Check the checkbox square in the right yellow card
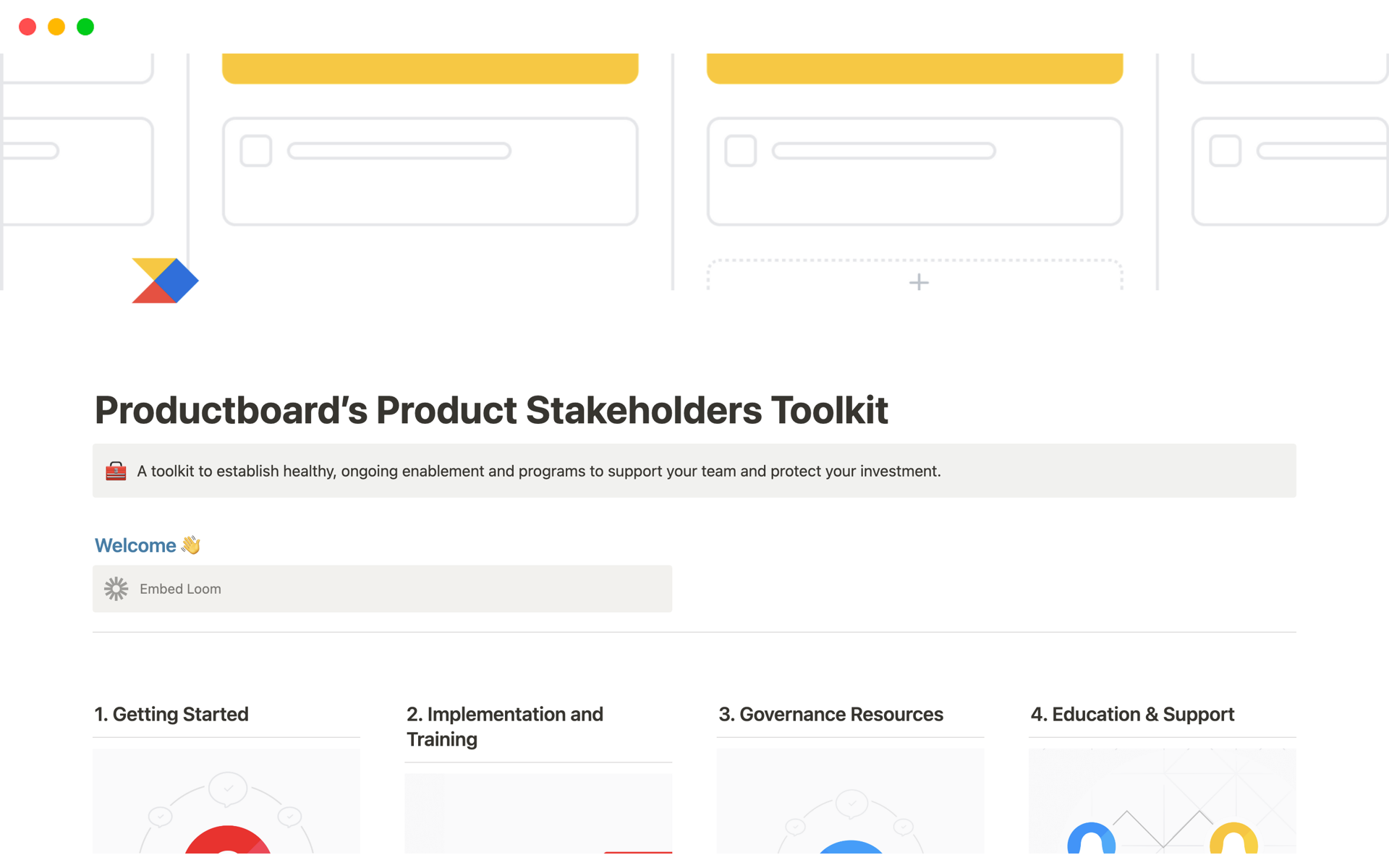1389x868 pixels. click(x=740, y=151)
